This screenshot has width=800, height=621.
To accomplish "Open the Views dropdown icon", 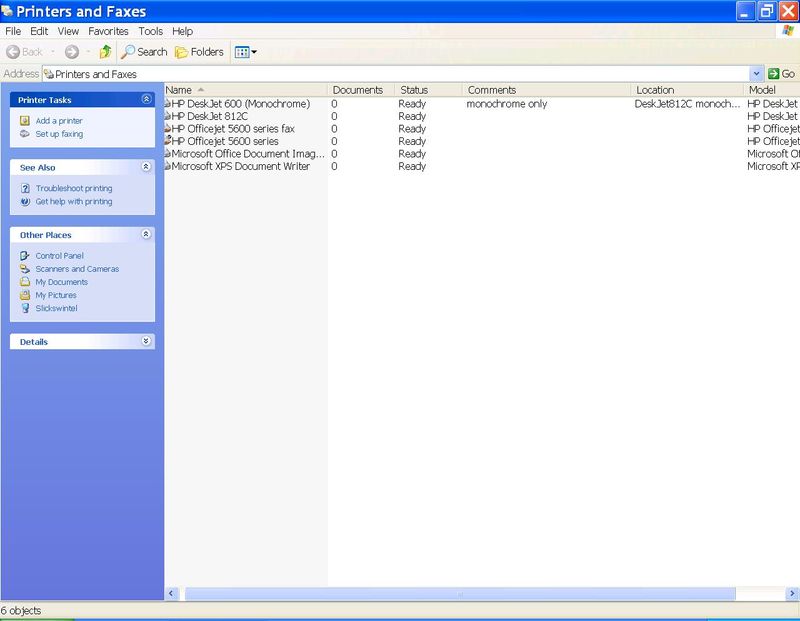I will (245, 52).
